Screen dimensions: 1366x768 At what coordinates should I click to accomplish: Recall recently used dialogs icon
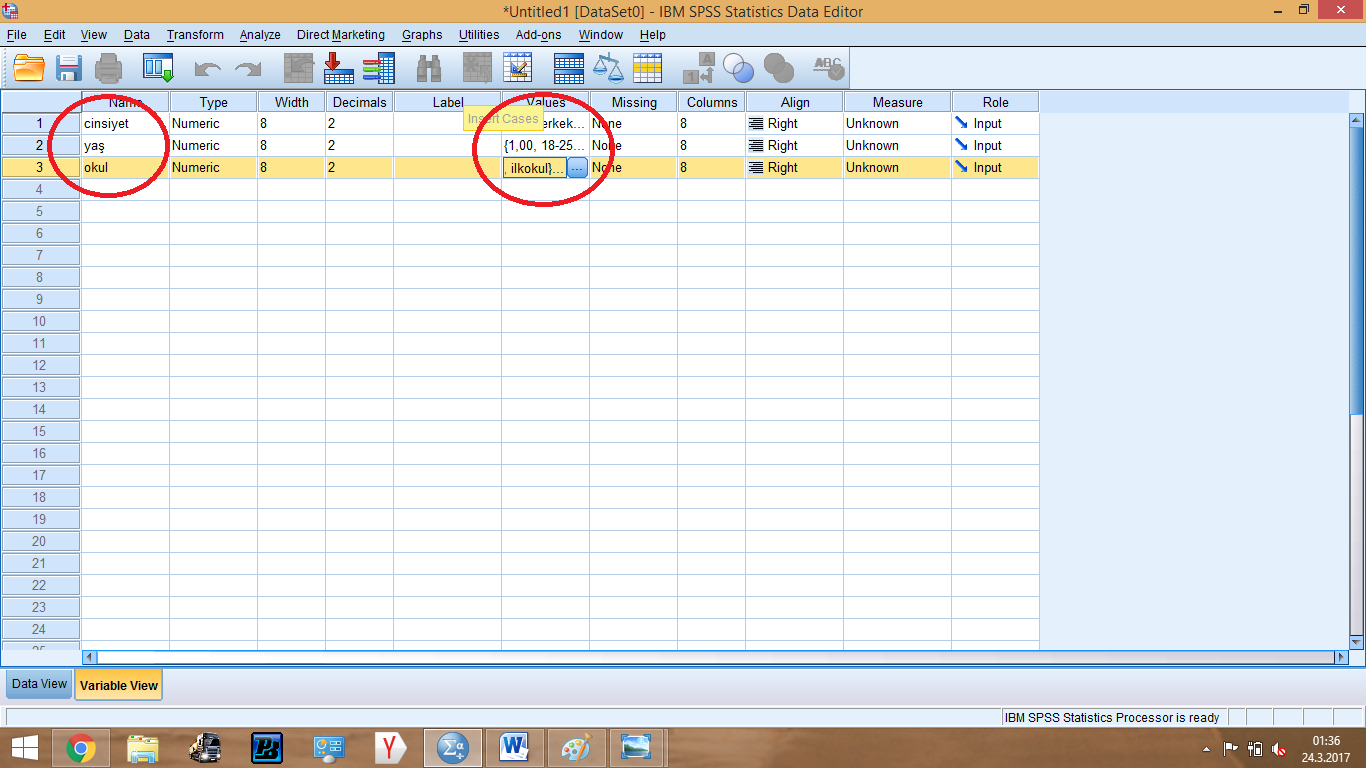tap(158, 68)
